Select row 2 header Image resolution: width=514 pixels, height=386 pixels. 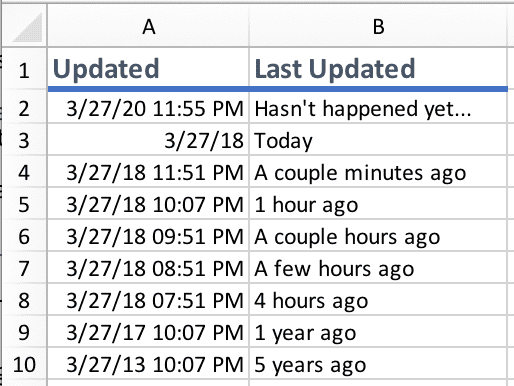point(24,108)
